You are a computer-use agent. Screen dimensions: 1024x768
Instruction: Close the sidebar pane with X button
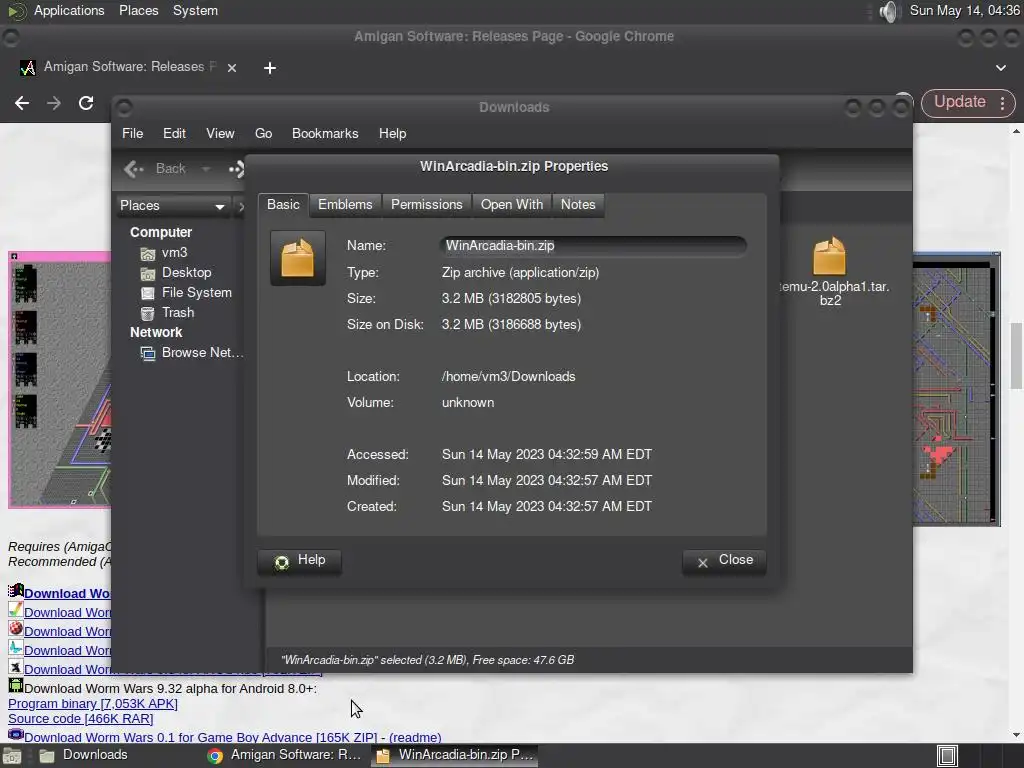point(240,207)
